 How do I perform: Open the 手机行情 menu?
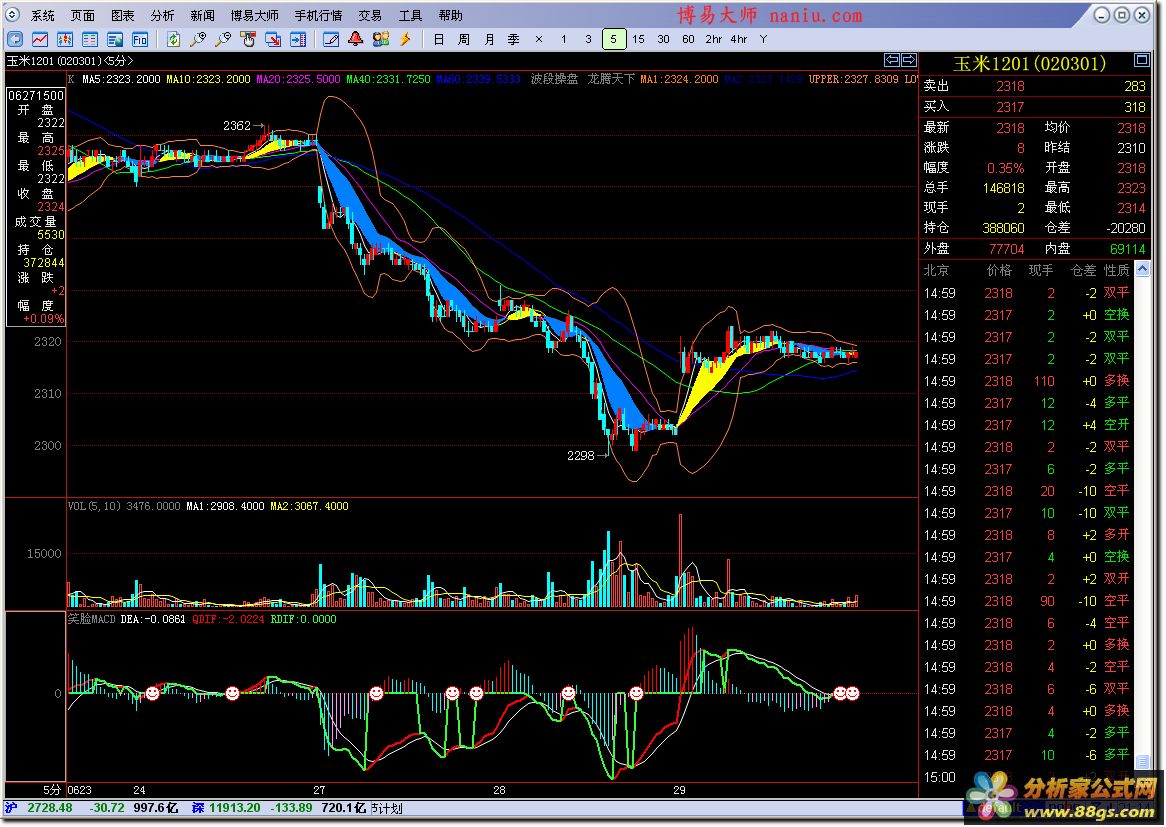318,16
